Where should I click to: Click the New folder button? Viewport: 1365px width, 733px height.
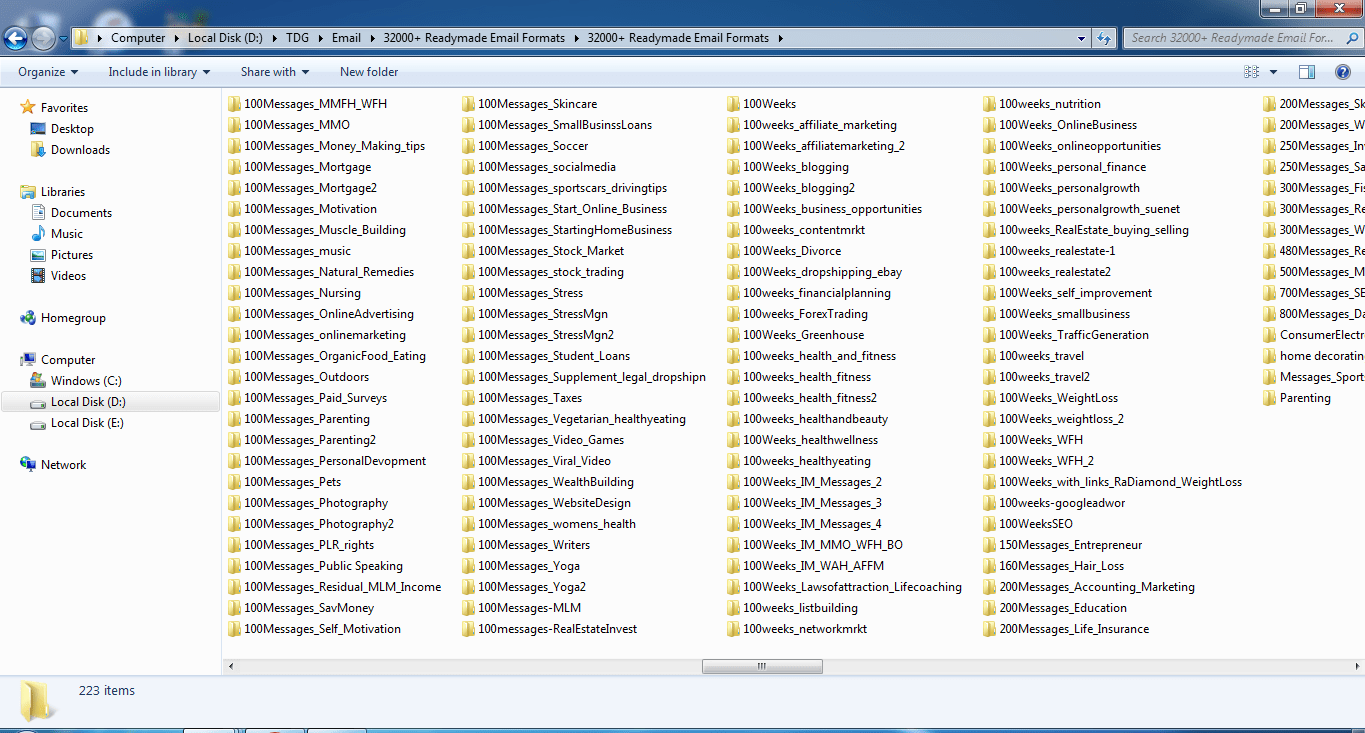(369, 72)
